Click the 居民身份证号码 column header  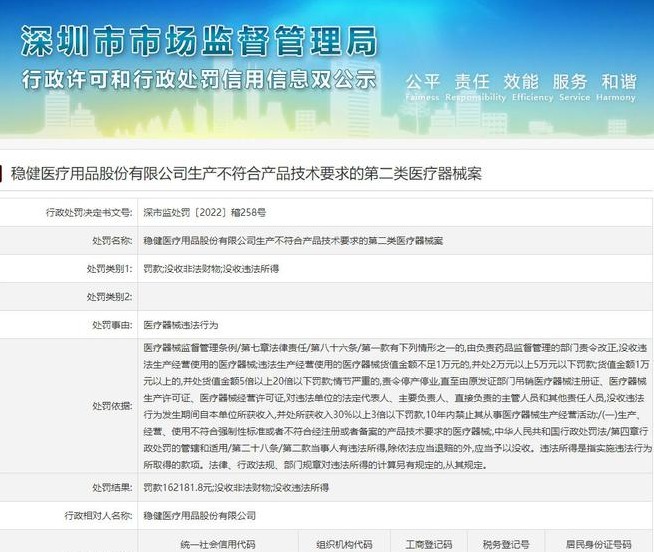coord(599,544)
